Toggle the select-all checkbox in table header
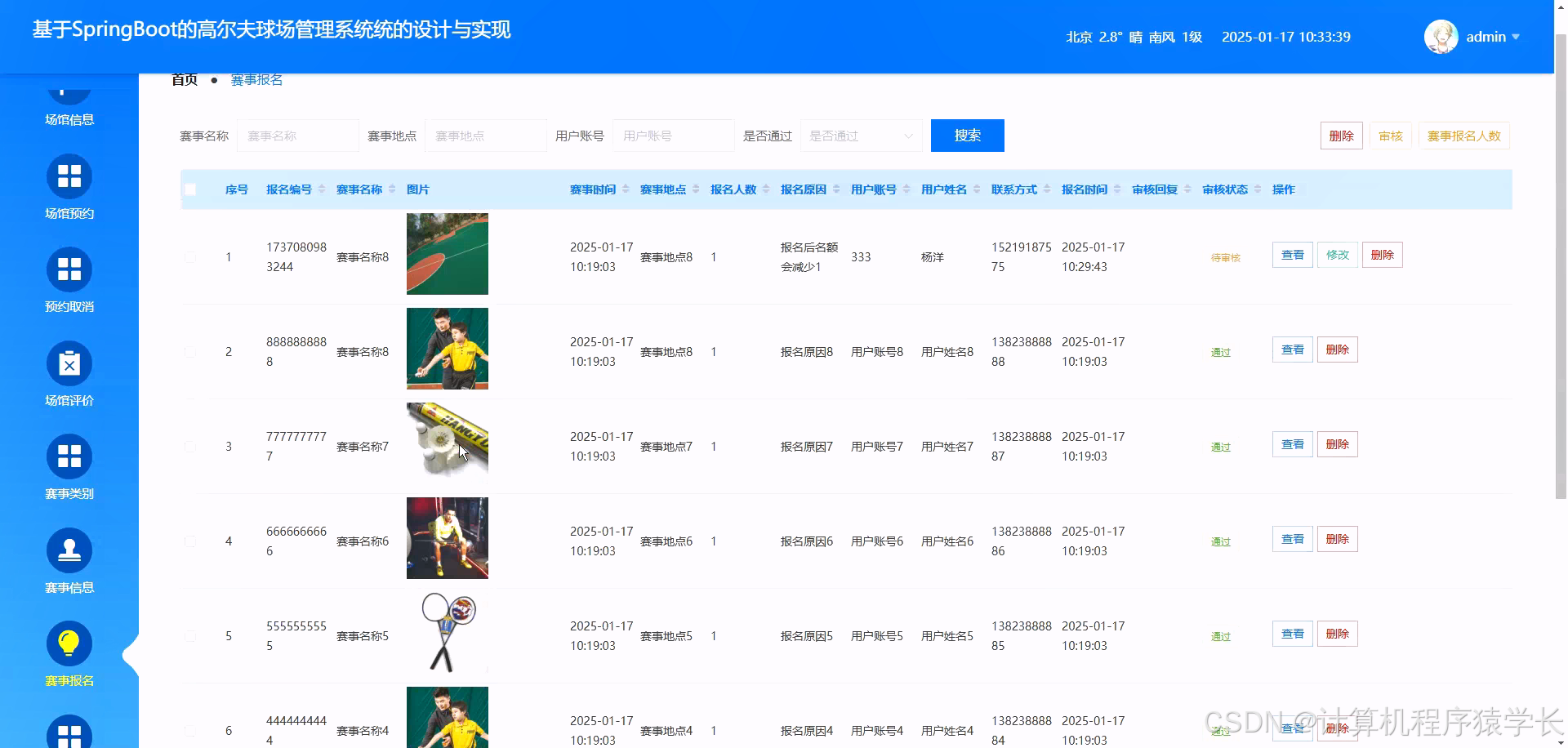1568x748 pixels. tap(190, 189)
